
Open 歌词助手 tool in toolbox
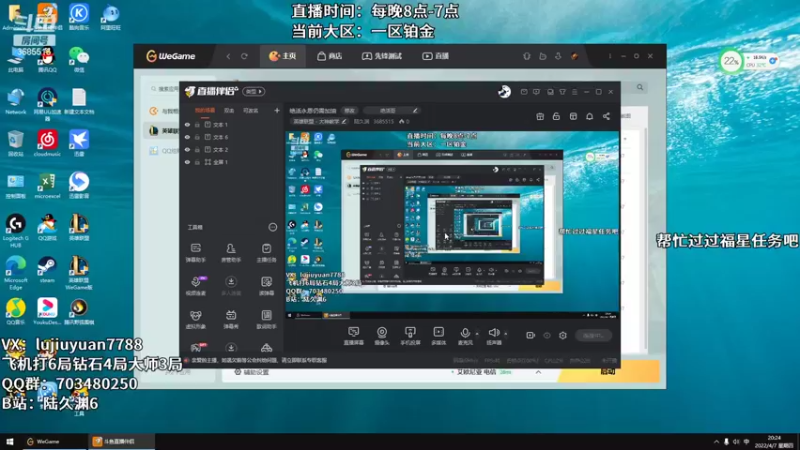[266, 319]
